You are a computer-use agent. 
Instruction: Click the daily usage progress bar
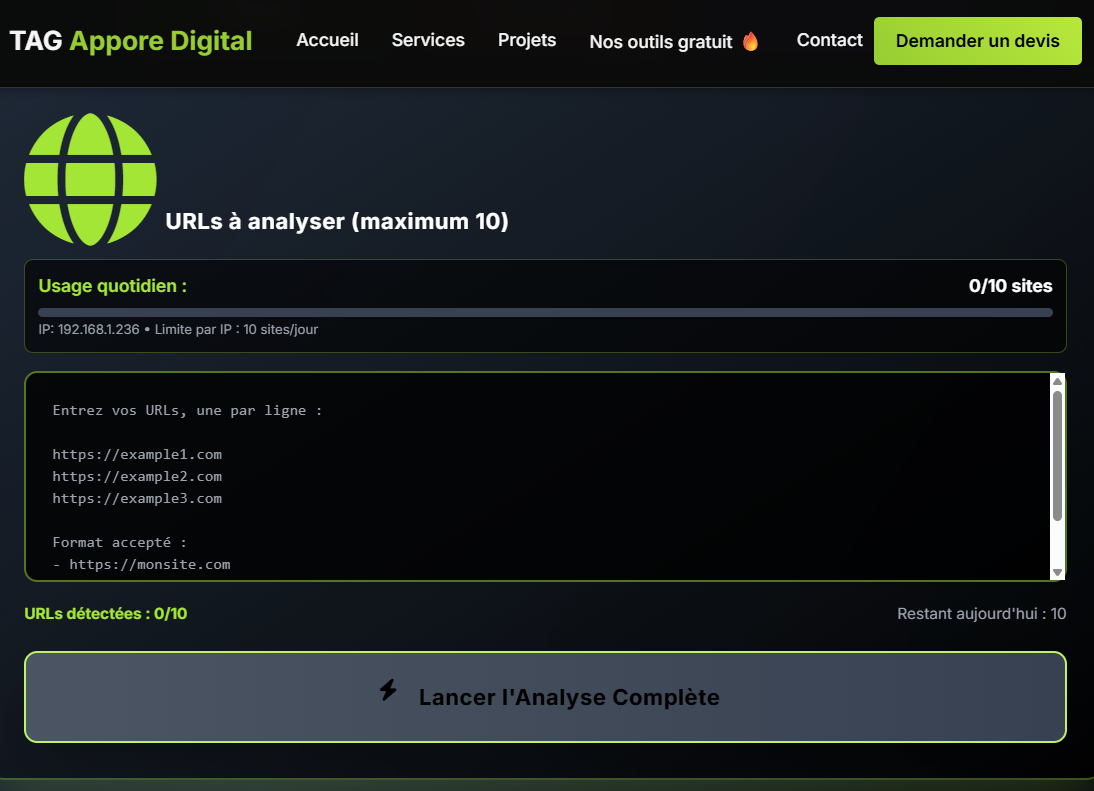click(x=545, y=312)
